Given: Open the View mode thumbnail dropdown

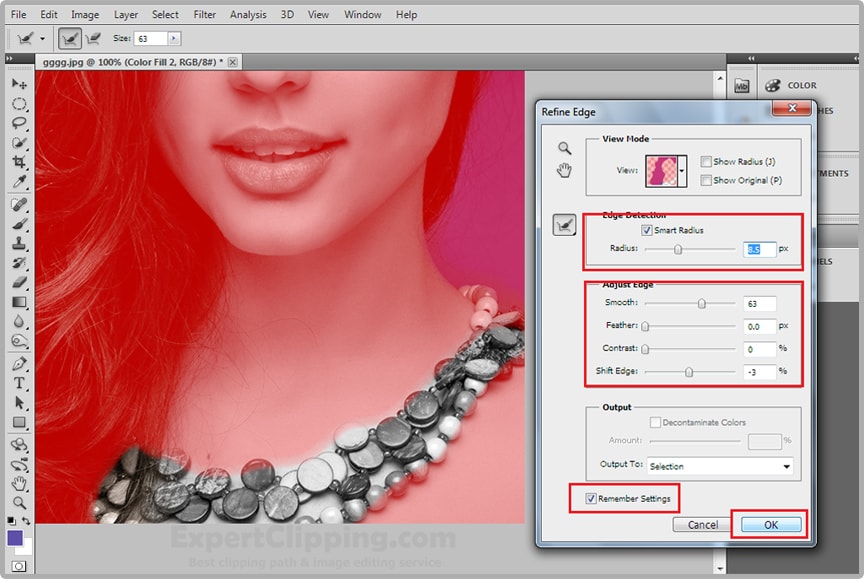Looking at the screenshot, I should 682,171.
